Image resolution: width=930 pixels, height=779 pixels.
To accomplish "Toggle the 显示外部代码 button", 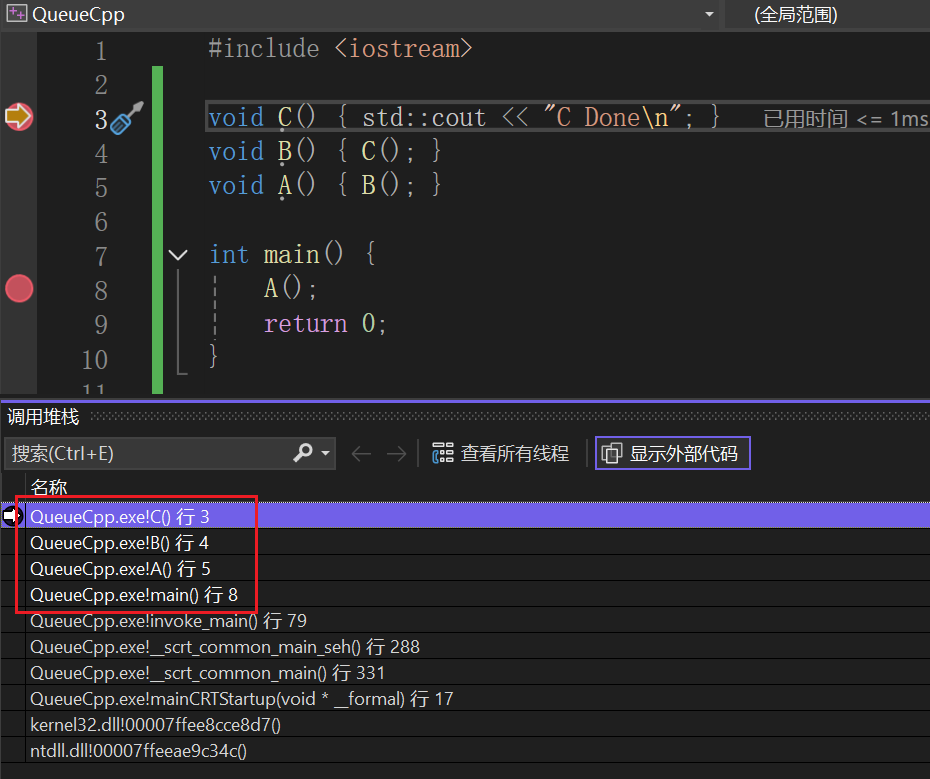I will [673, 454].
